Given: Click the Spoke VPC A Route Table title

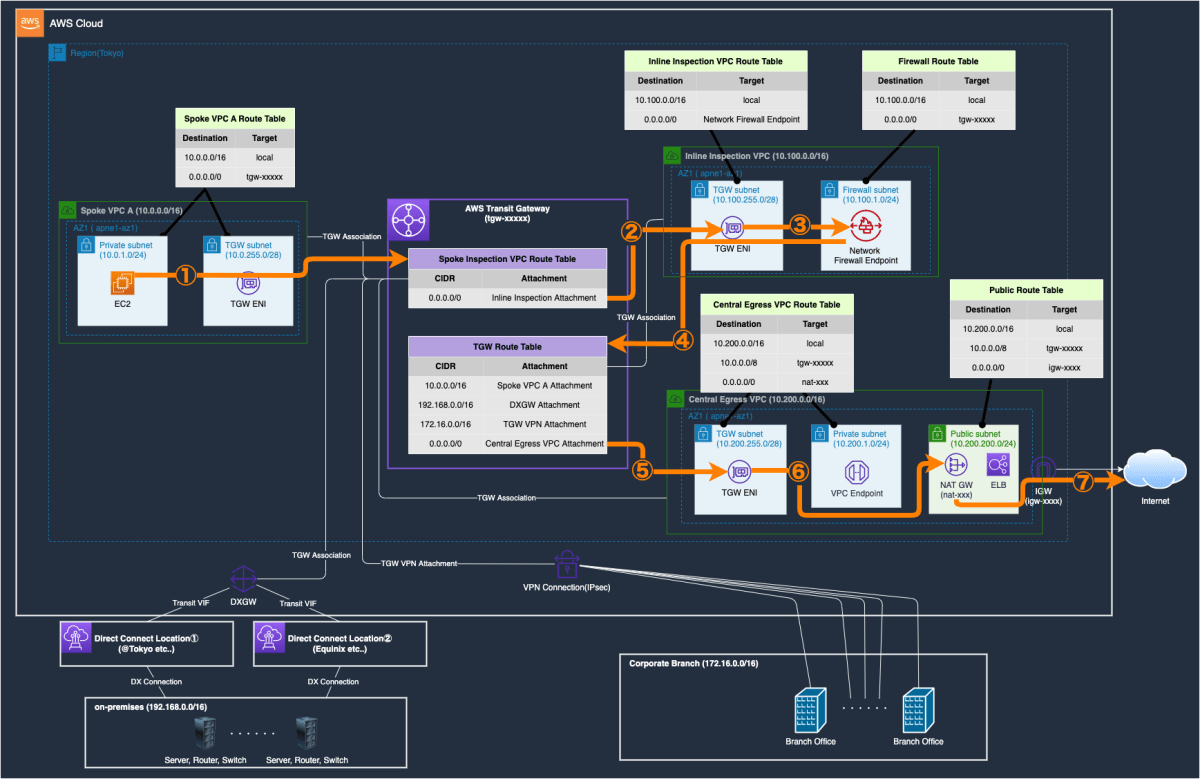Looking at the screenshot, I should (235, 117).
